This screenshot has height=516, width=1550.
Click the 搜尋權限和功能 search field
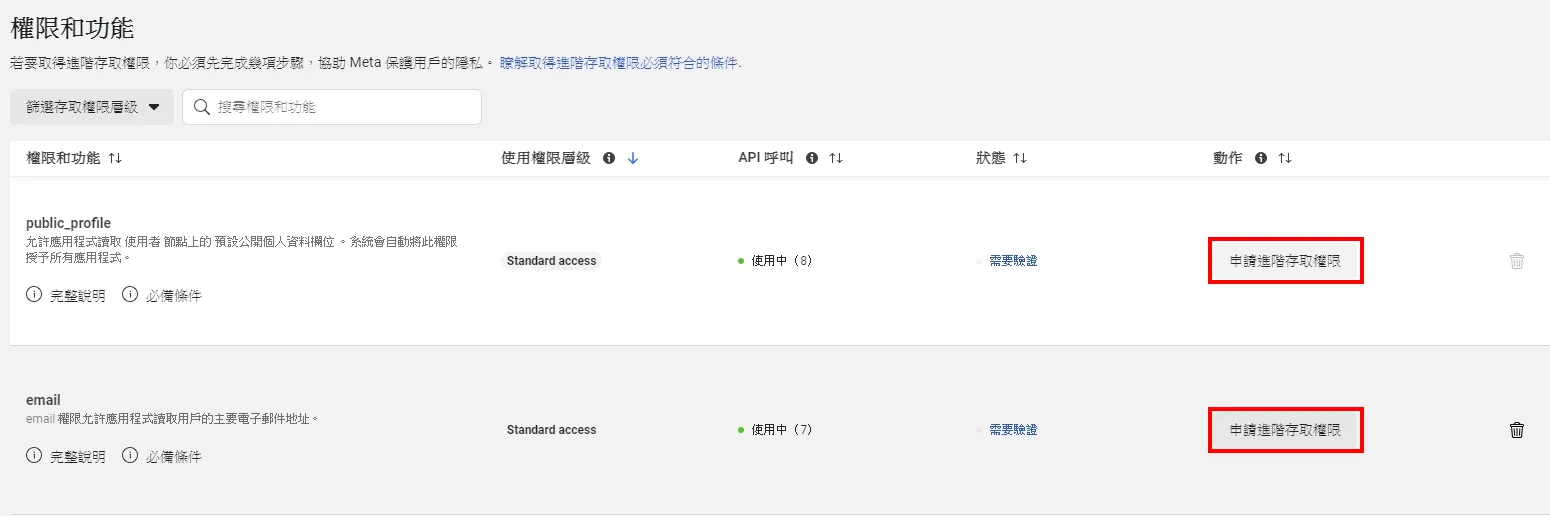point(340,107)
